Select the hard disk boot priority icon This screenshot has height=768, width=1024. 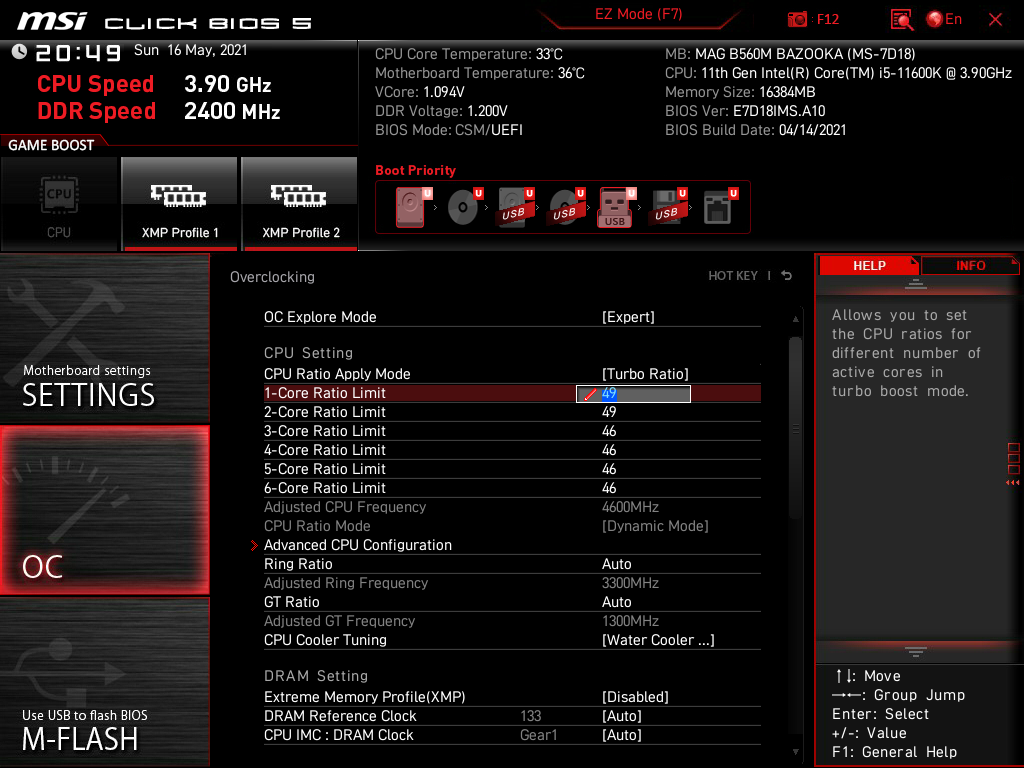(x=411, y=207)
